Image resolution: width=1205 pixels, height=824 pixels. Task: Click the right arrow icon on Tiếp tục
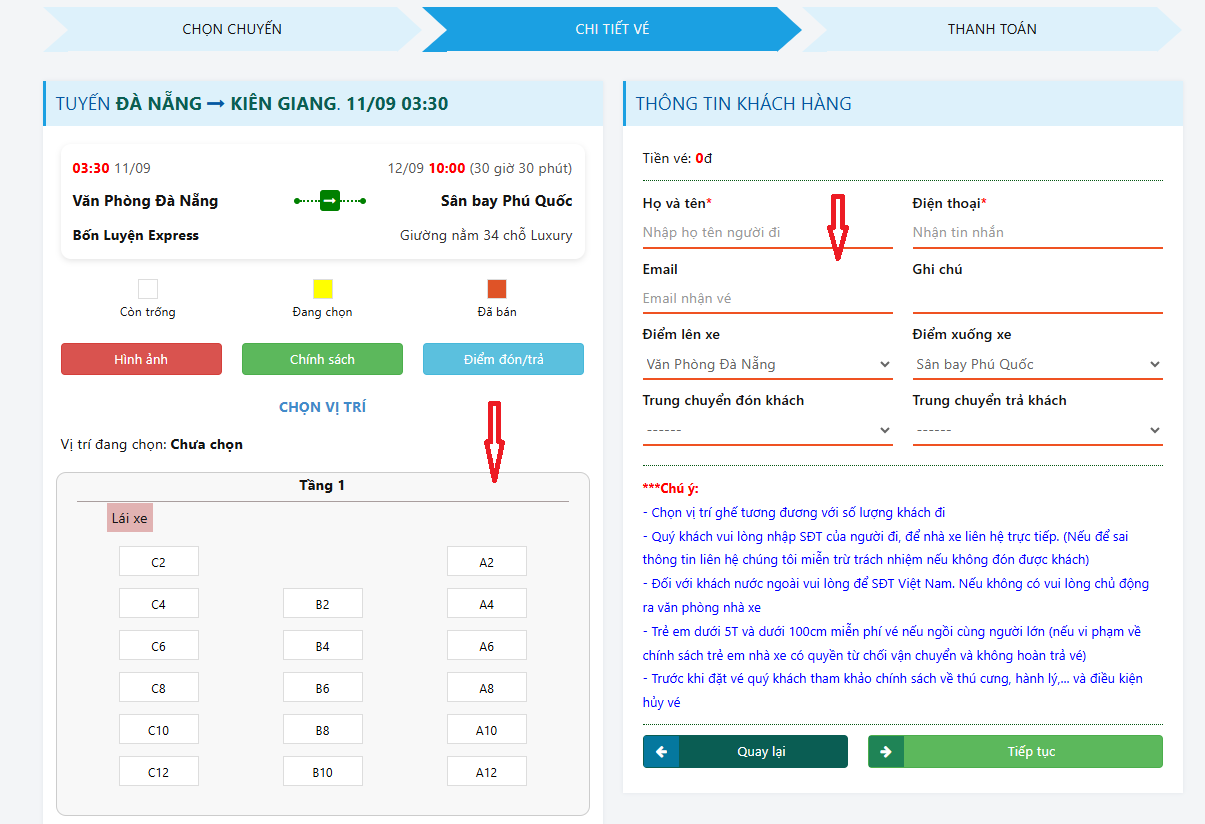coord(886,752)
